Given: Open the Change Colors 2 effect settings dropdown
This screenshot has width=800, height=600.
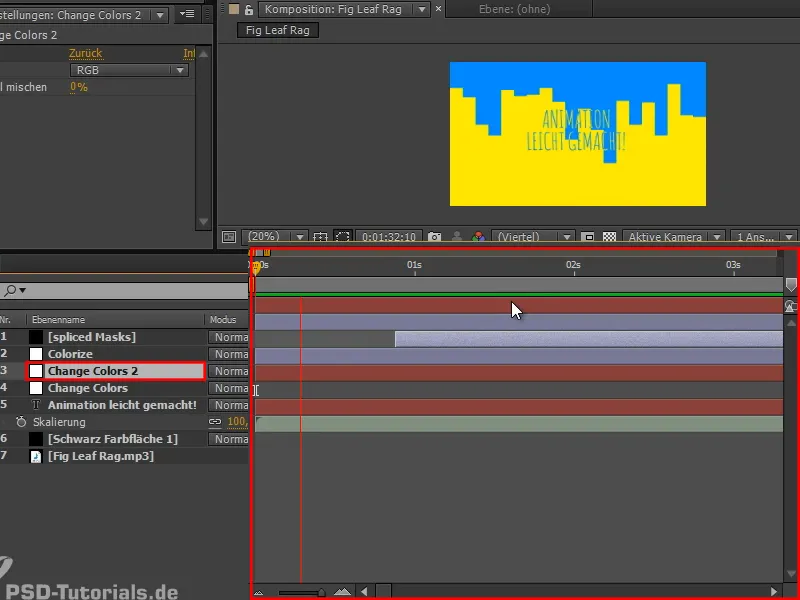Looking at the screenshot, I should [x=160, y=15].
